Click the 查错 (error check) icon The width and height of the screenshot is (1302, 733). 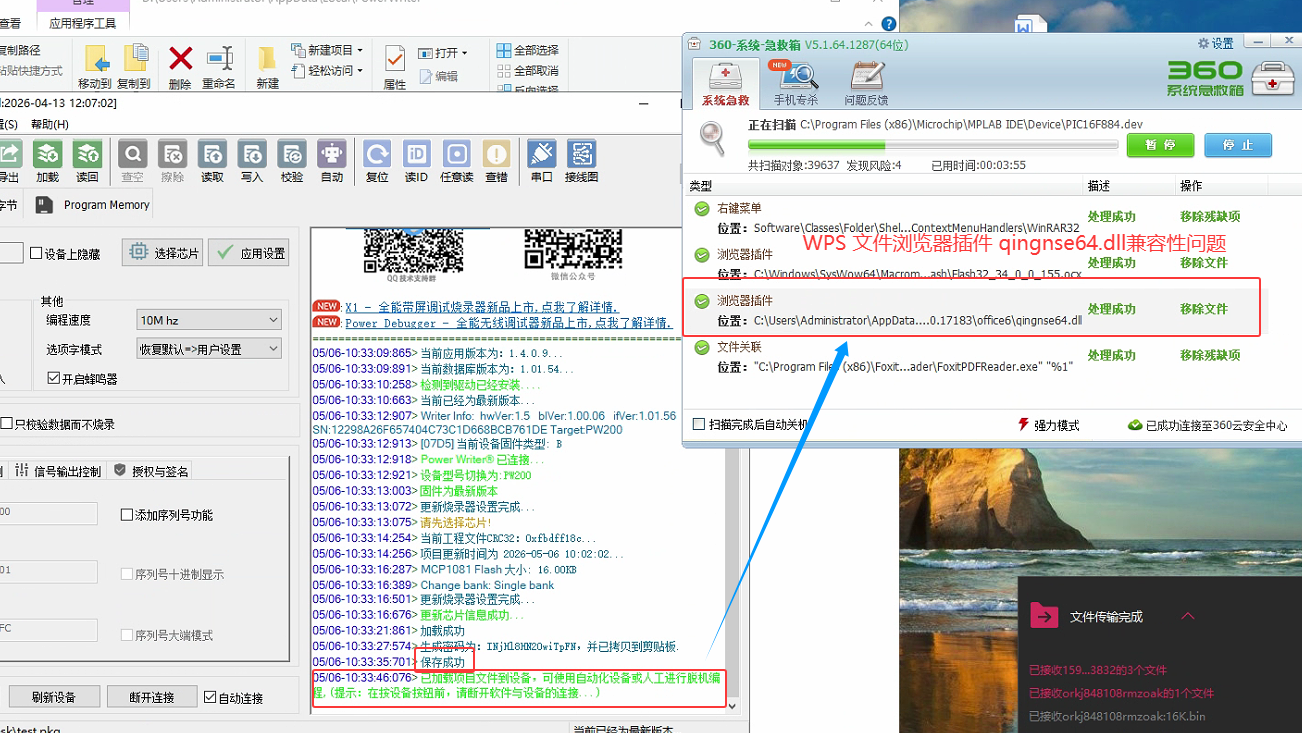click(496, 154)
